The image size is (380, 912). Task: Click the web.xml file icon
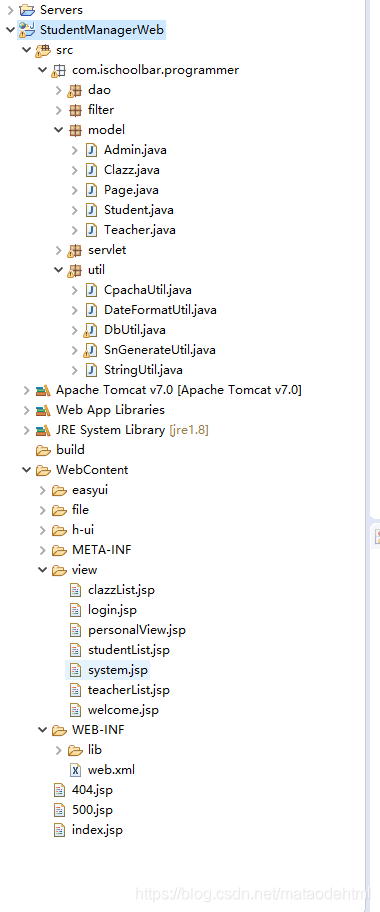click(75, 770)
